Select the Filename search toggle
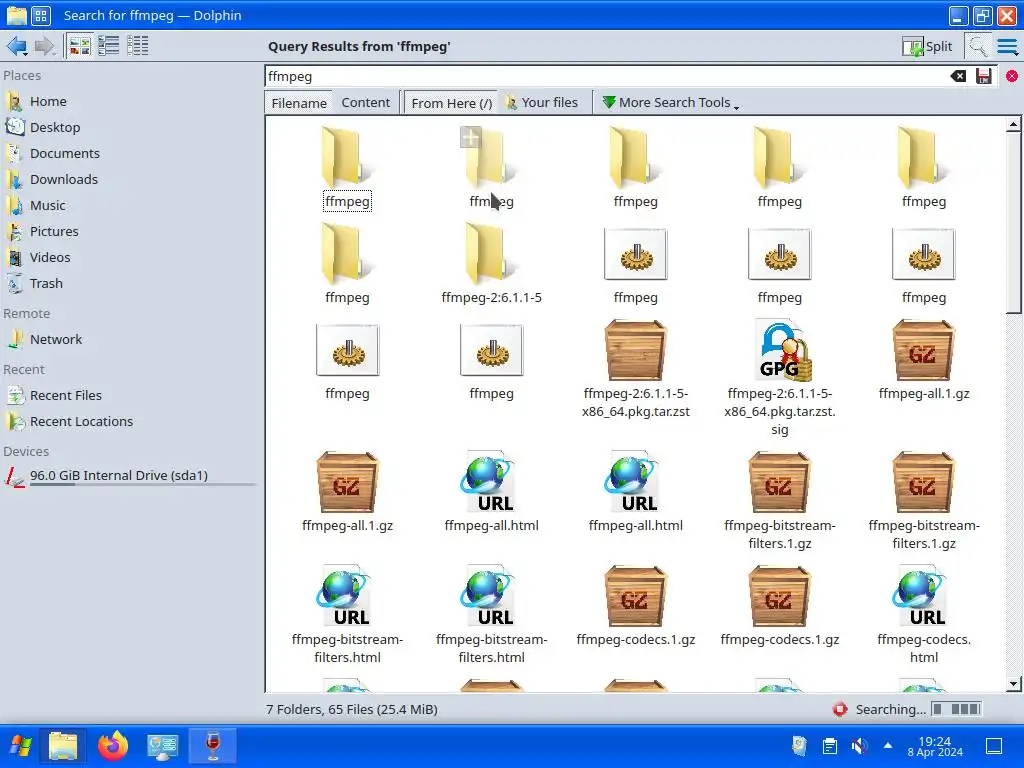This screenshot has width=1024, height=768. point(299,103)
